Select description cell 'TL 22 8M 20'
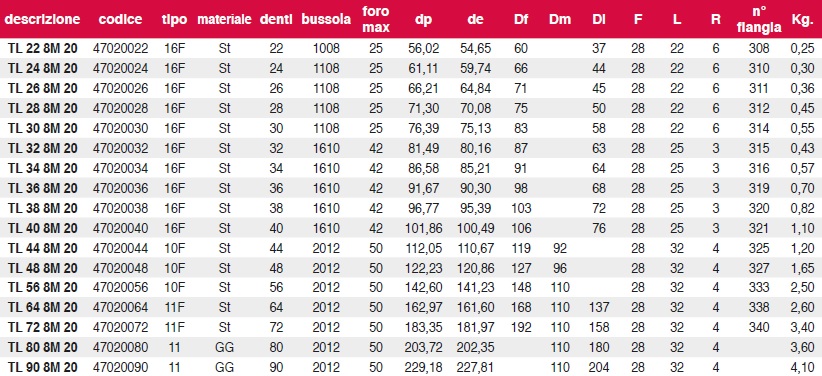Screen dimensions: 822x376 coord(42,49)
